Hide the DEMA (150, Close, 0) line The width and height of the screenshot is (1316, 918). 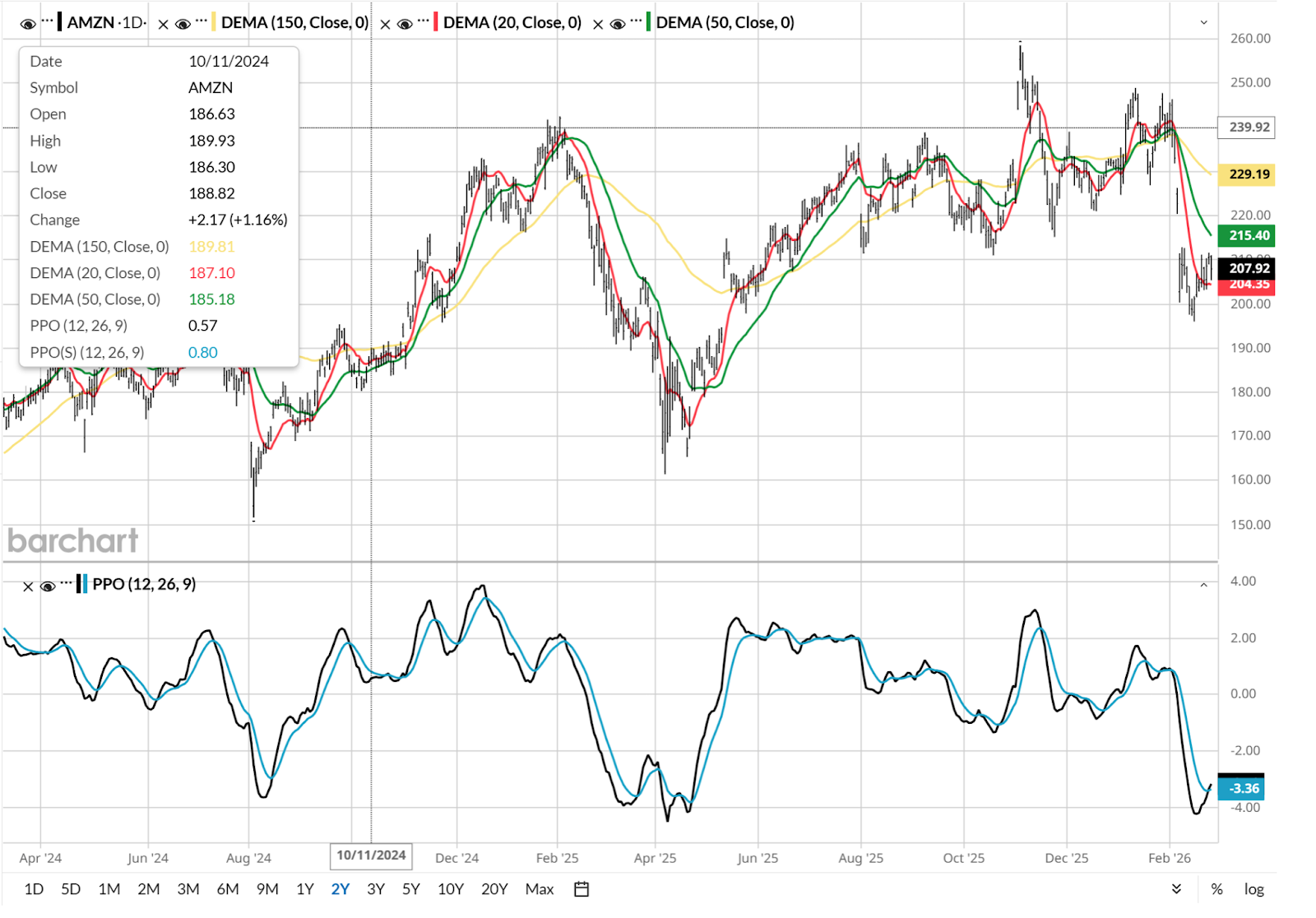click(183, 24)
